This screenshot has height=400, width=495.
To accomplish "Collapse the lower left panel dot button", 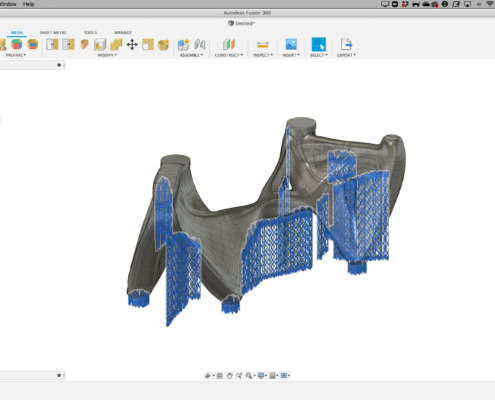I will click(x=59, y=375).
